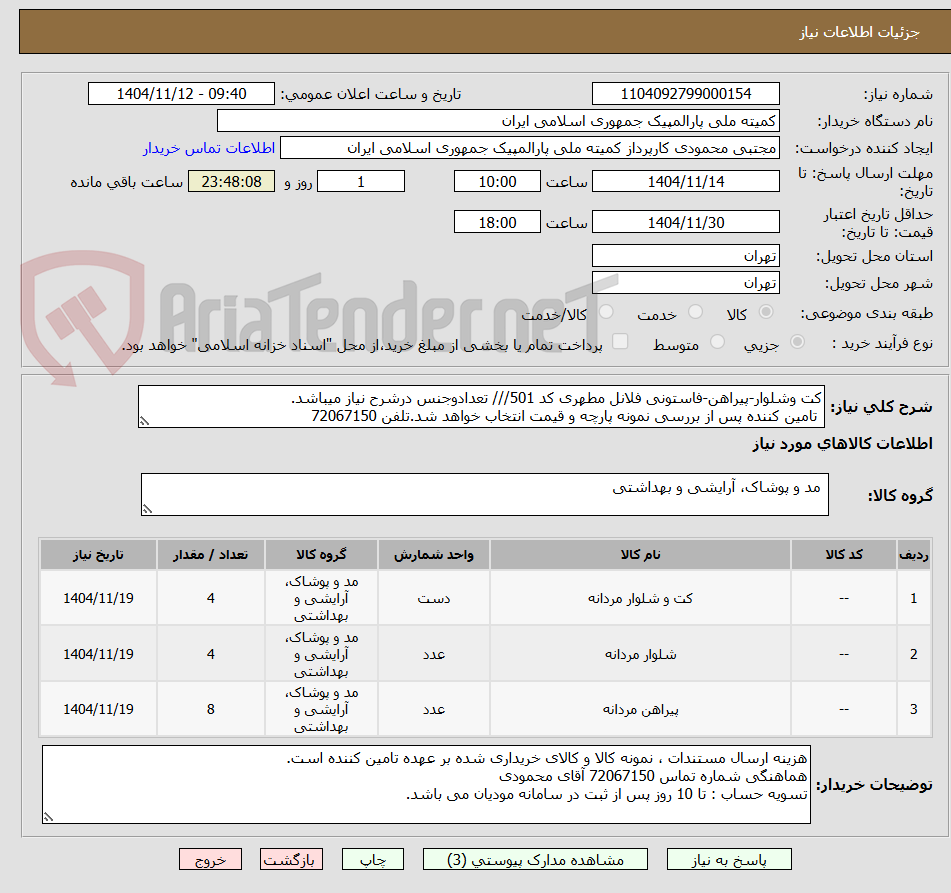Click the خروج exit button

point(210,860)
